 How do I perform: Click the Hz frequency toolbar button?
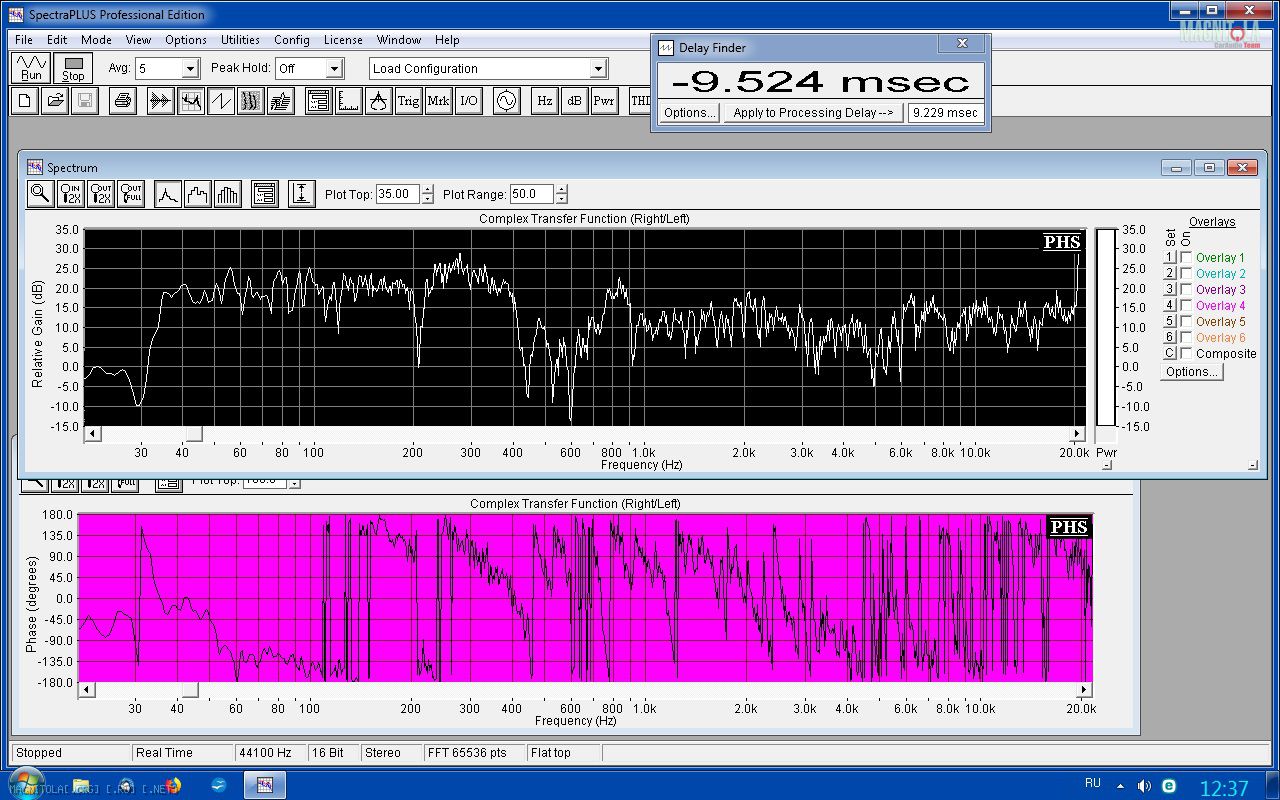point(544,101)
